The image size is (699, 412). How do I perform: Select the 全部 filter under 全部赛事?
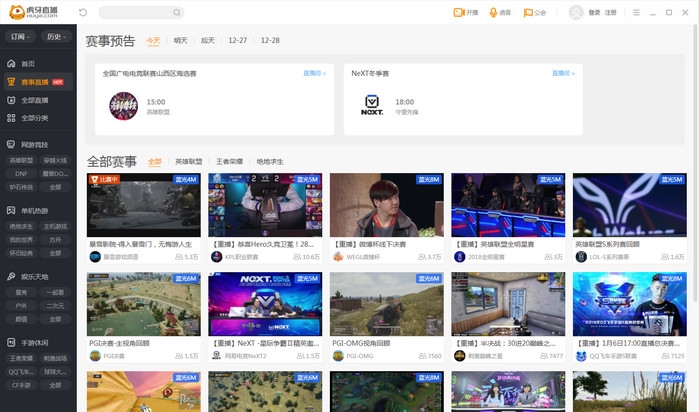point(155,161)
